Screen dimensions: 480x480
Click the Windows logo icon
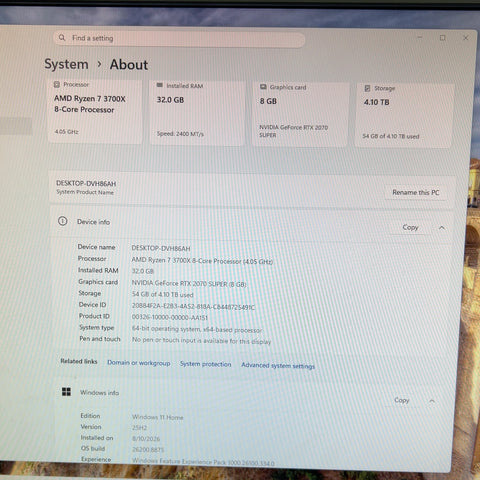(66, 392)
